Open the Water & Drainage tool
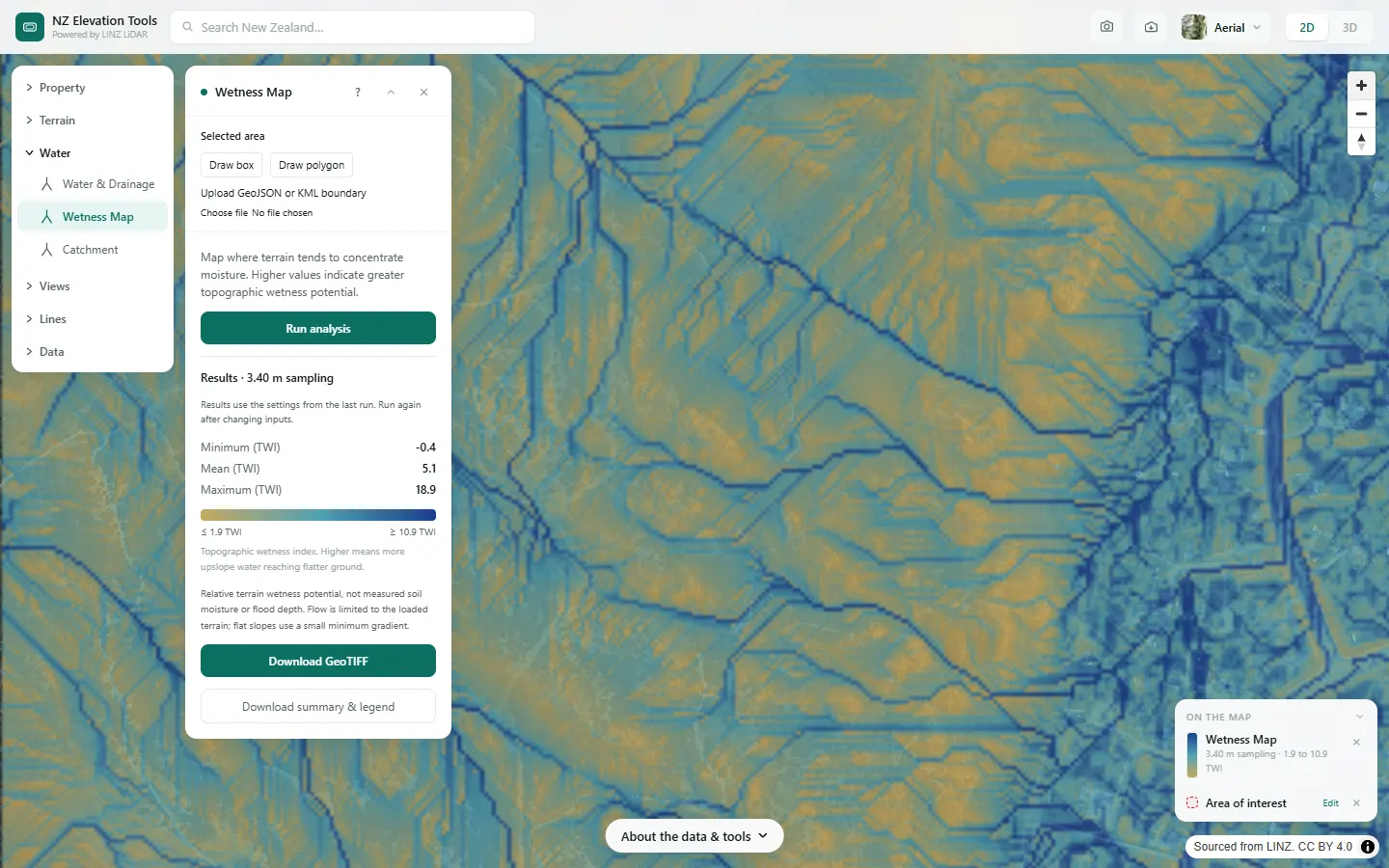Image resolution: width=1389 pixels, height=868 pixels. (93, 184)
